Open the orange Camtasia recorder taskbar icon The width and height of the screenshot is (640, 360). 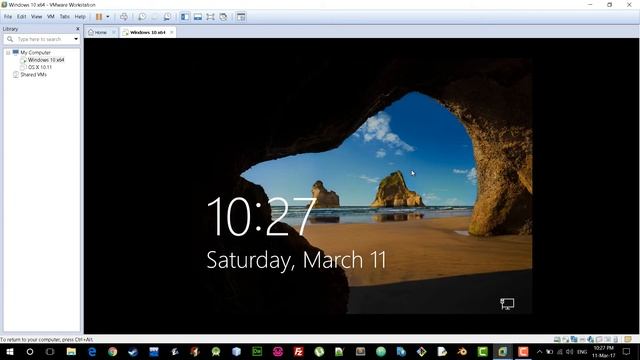point(523,351)
